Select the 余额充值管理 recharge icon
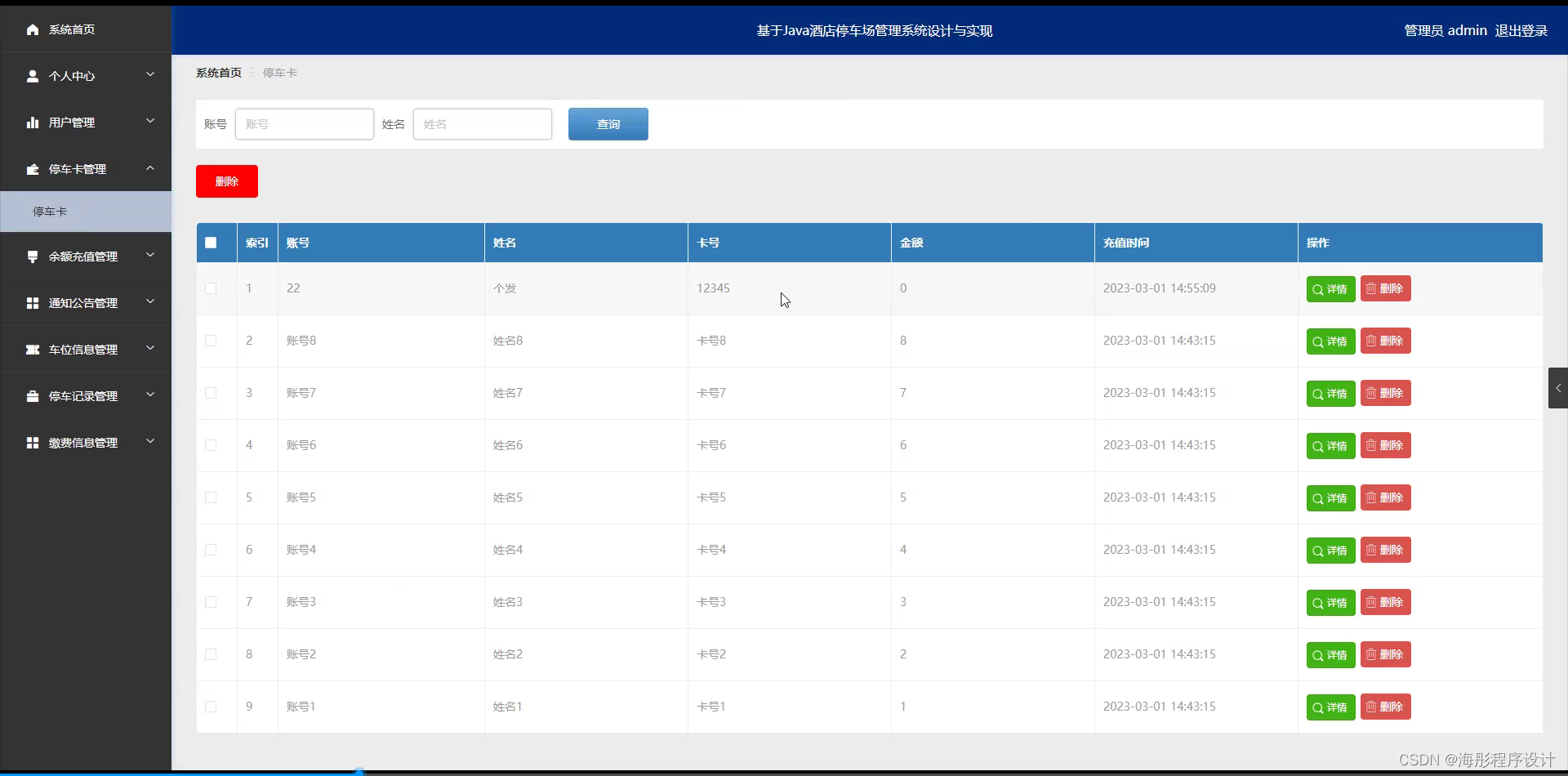Image resolution: width=1568 pixels, height=776 pixels. [x=33, y=256]
